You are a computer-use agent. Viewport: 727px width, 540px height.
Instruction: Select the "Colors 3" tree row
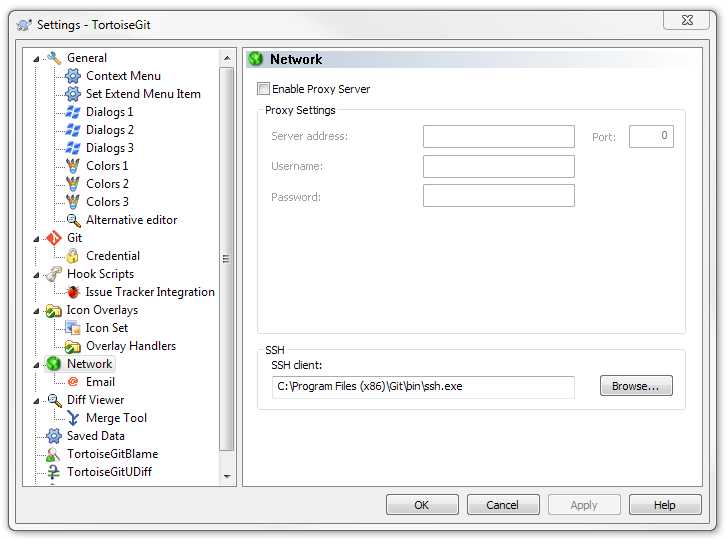pyautogui.click(x=107, y=202)
